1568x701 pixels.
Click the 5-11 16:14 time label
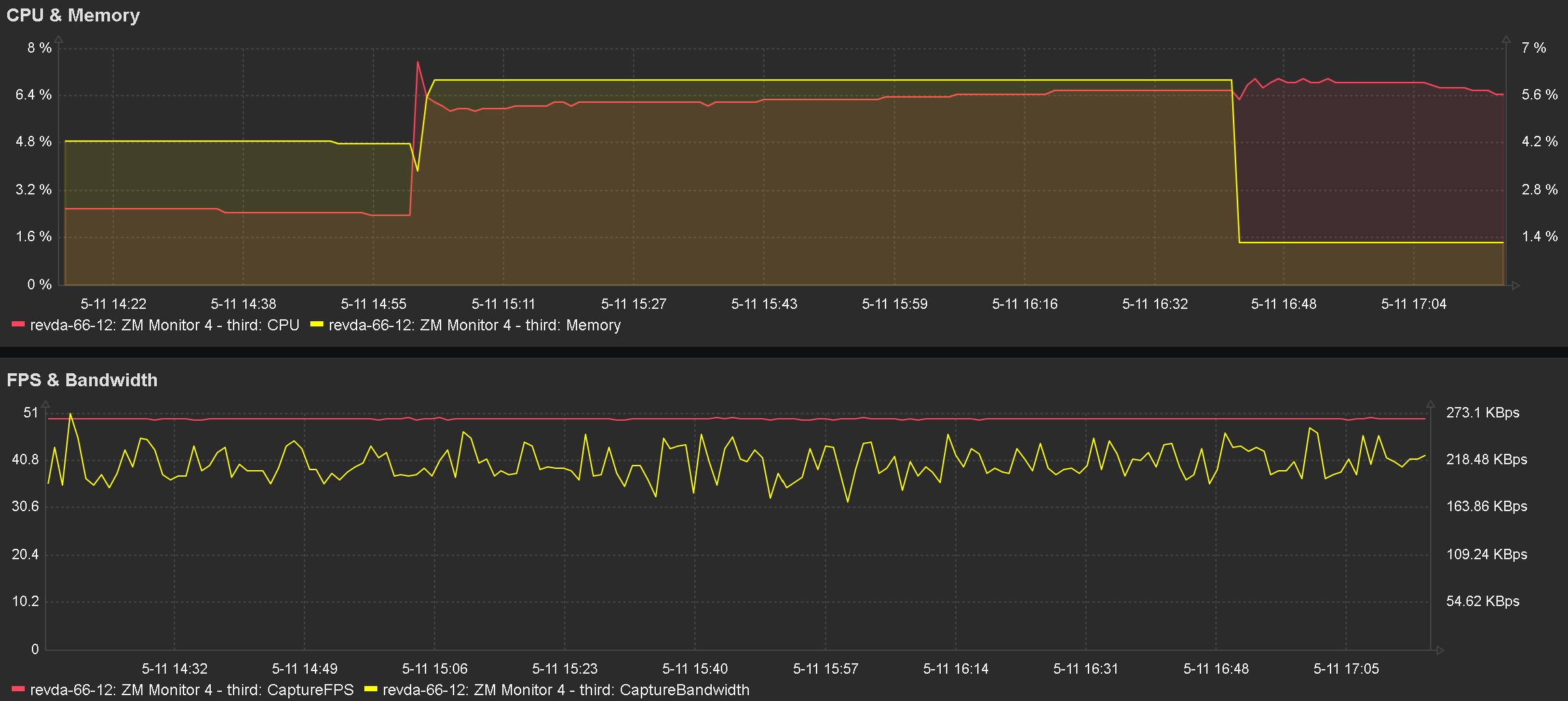click(956, 669)
